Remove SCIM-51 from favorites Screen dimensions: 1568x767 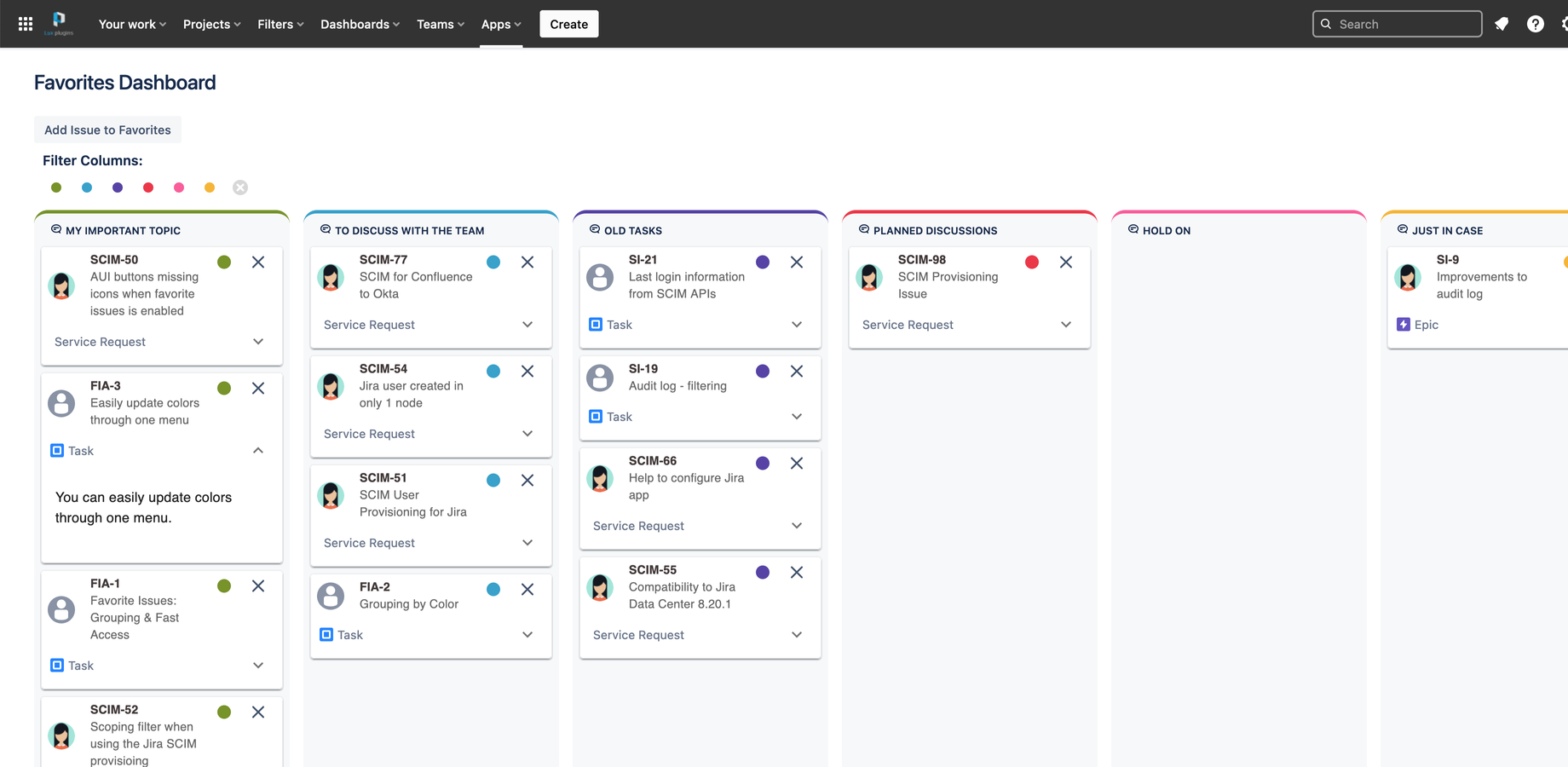pyautogui.click(x=527, y=481)
